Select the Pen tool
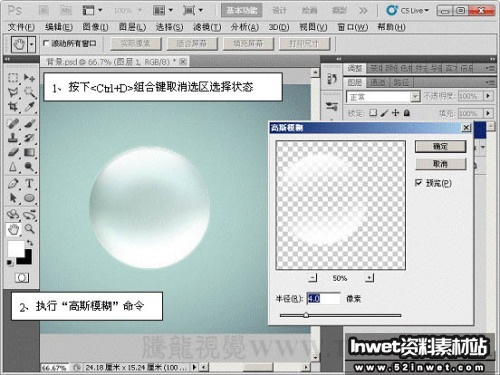The height and width of the screenshot is (375, 500). (x=13, y=183)
